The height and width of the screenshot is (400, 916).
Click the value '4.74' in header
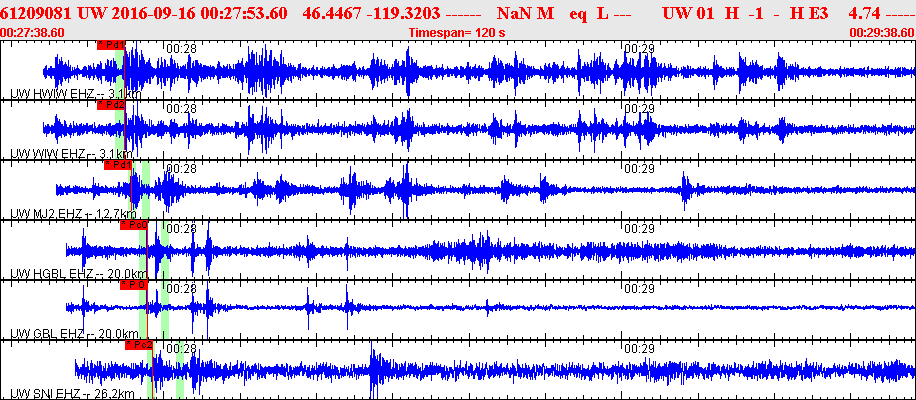coord(863,13)
